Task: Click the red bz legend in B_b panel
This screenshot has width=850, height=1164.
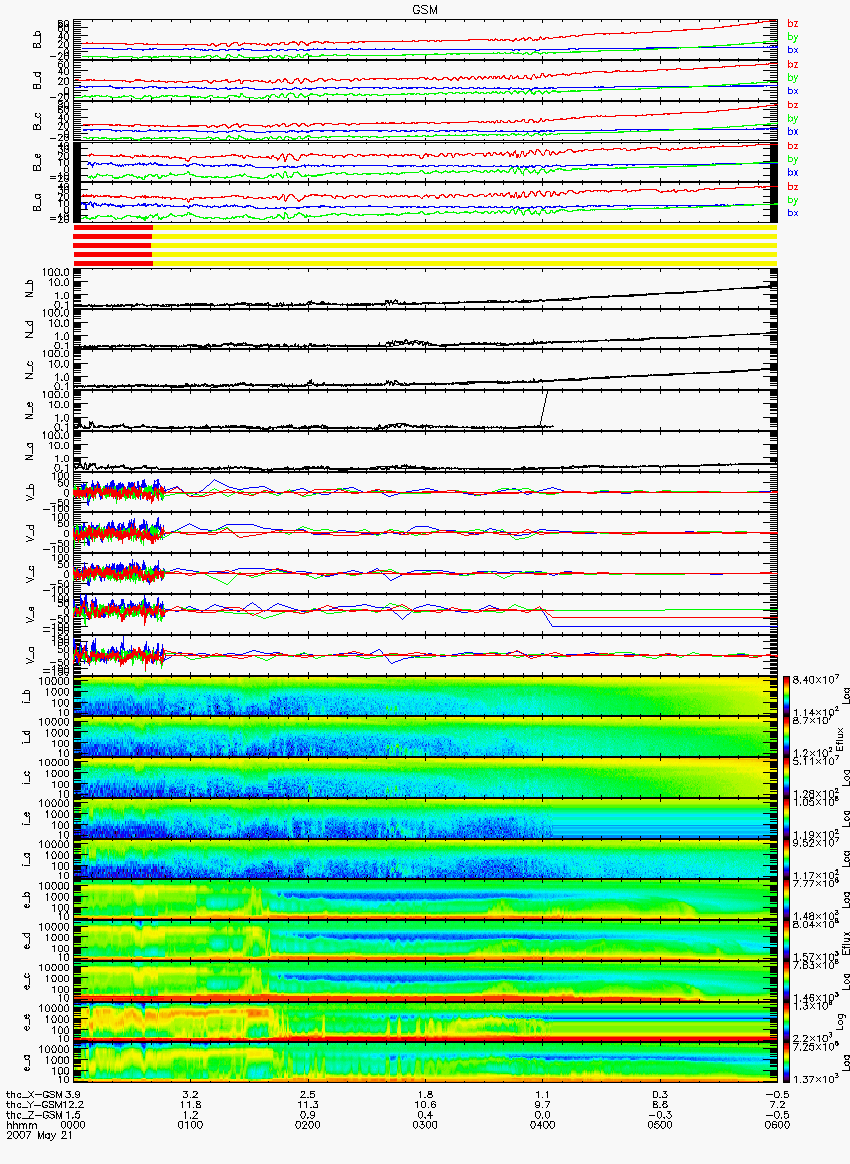Action: click(793, 24)
